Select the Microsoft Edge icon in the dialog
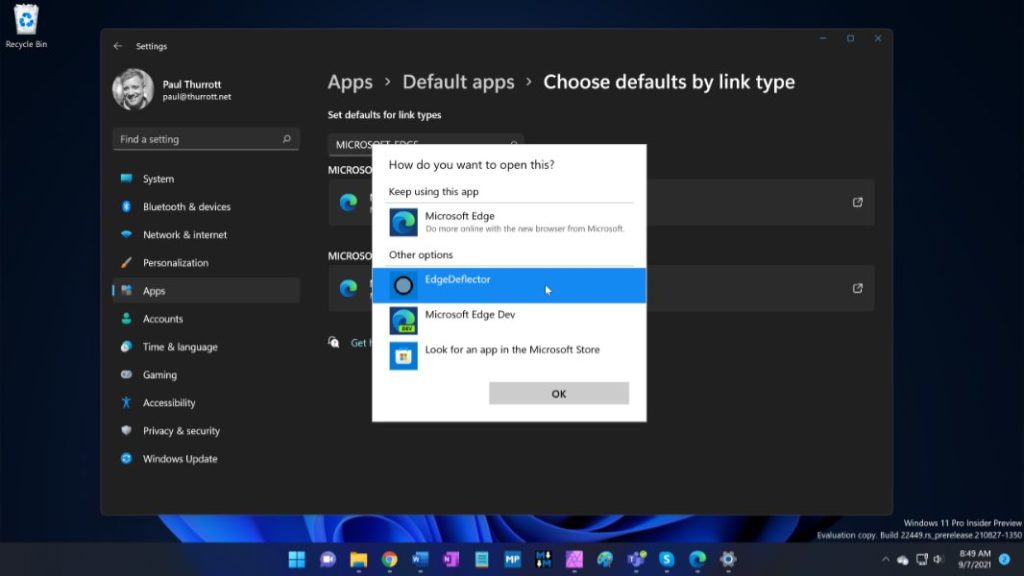1024x576 pixels. (402, 221)
